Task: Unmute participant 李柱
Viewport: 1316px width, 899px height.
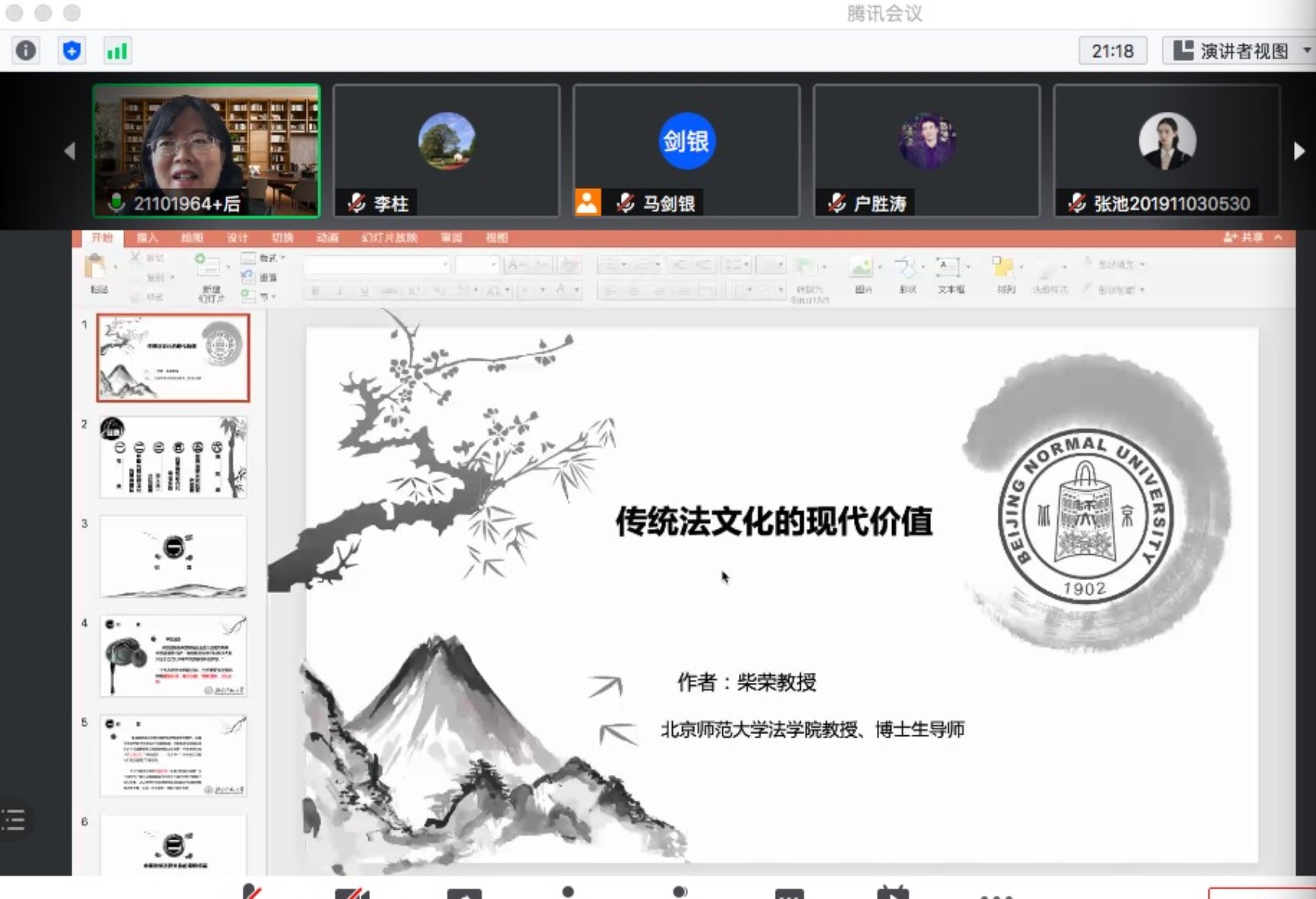Action: tap(355, 202)
